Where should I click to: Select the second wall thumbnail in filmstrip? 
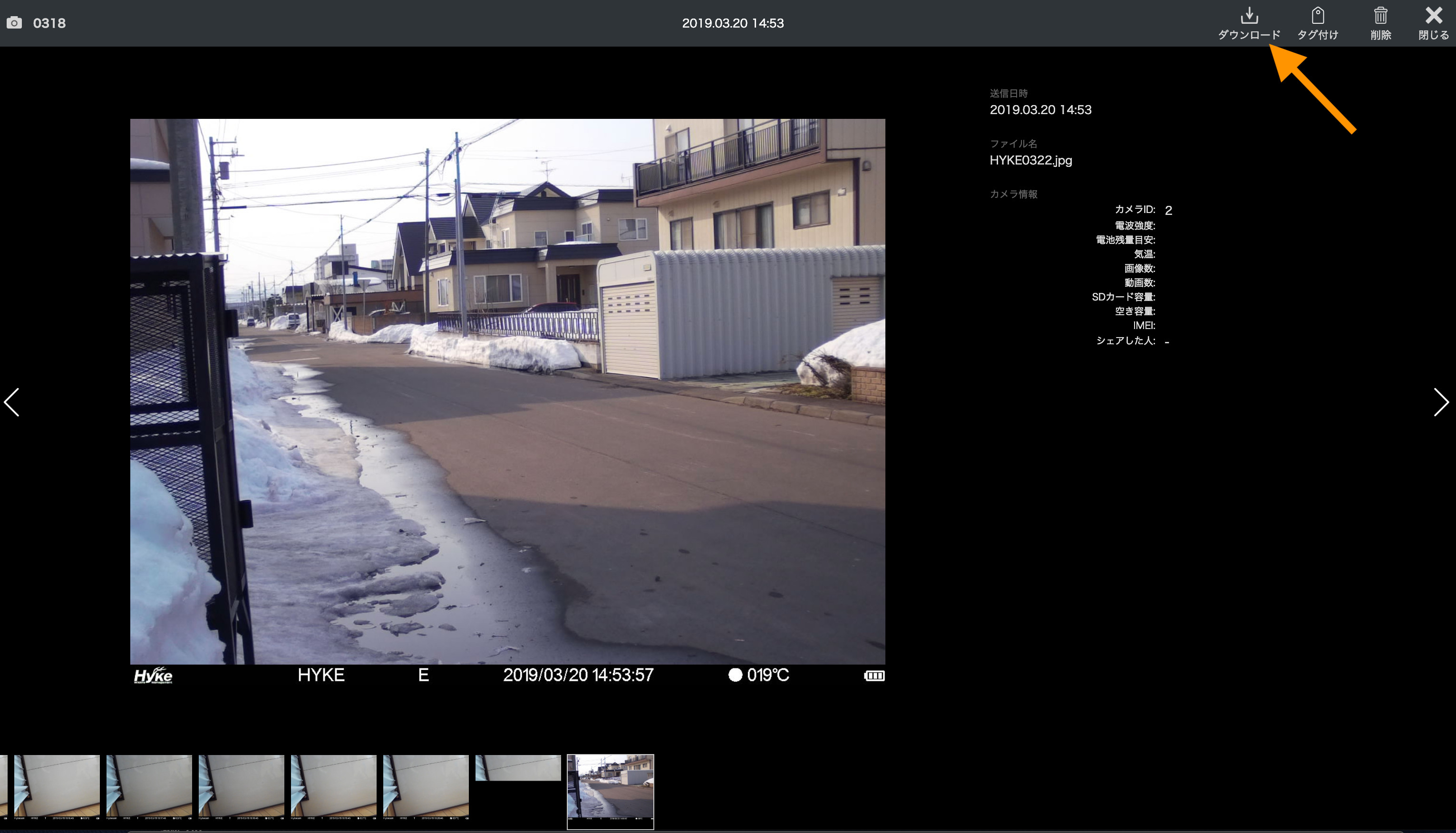(149, 787)
